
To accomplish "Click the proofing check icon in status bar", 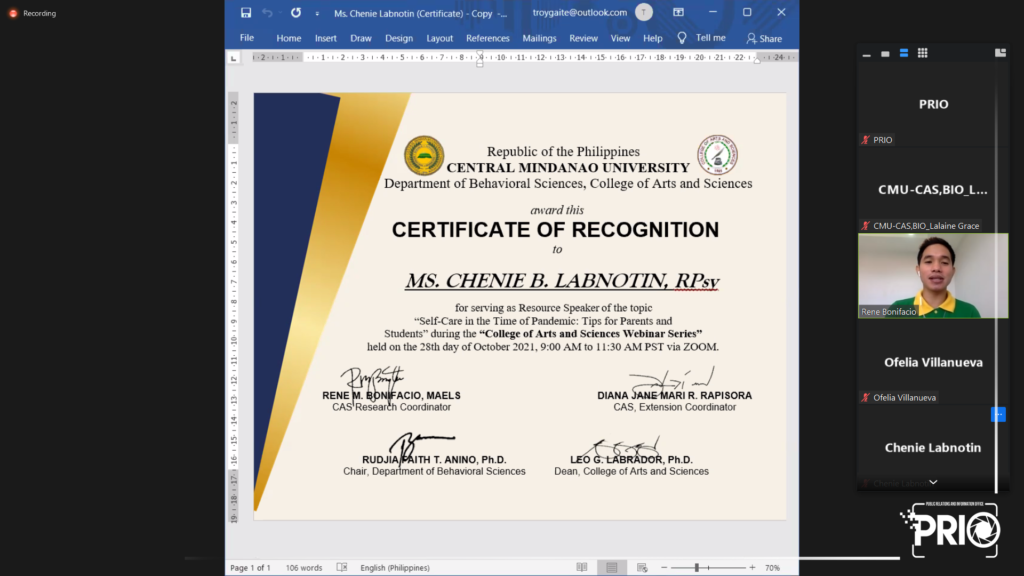I will coord(342,567).
